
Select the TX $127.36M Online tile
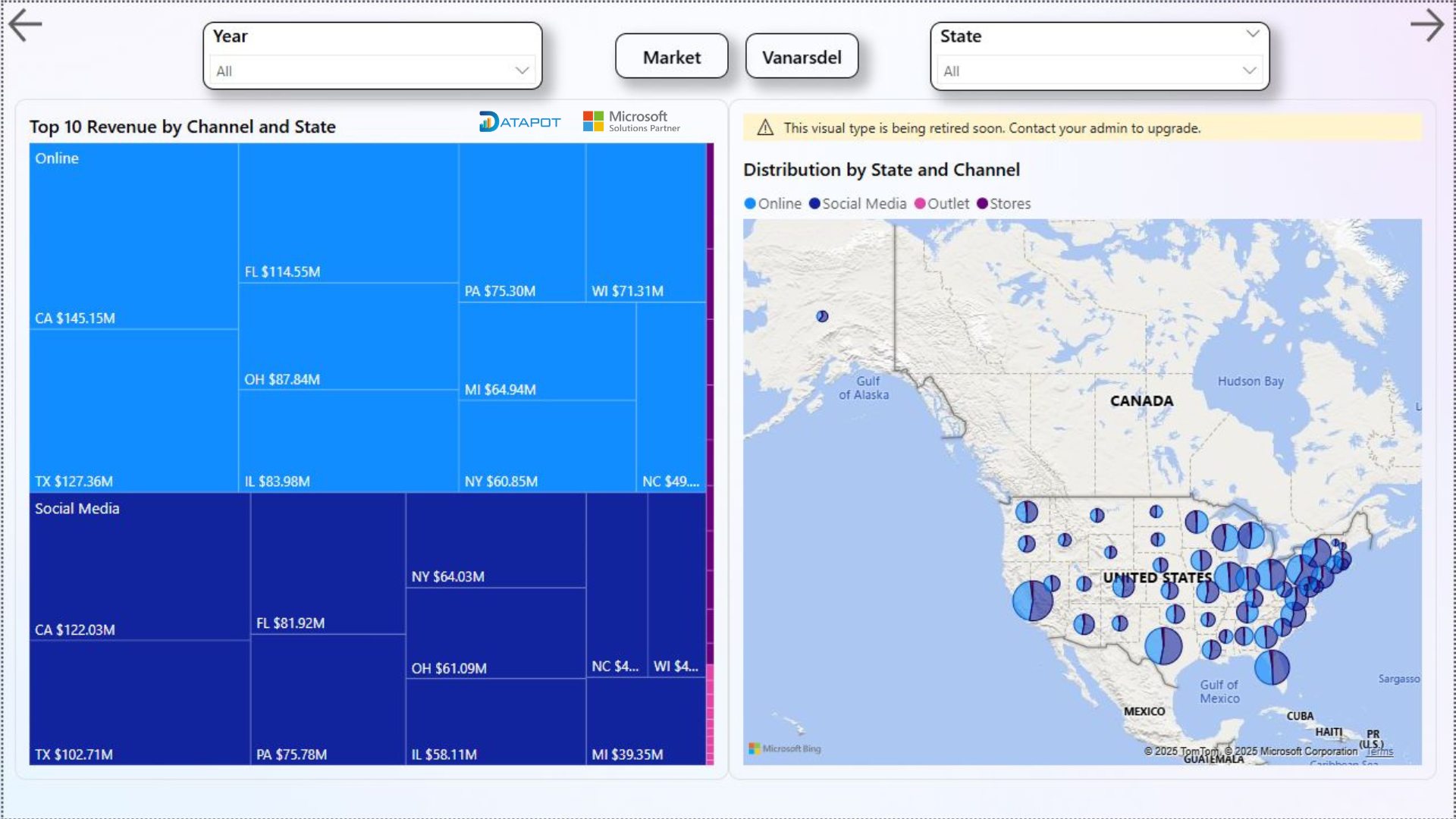(133, 410)
